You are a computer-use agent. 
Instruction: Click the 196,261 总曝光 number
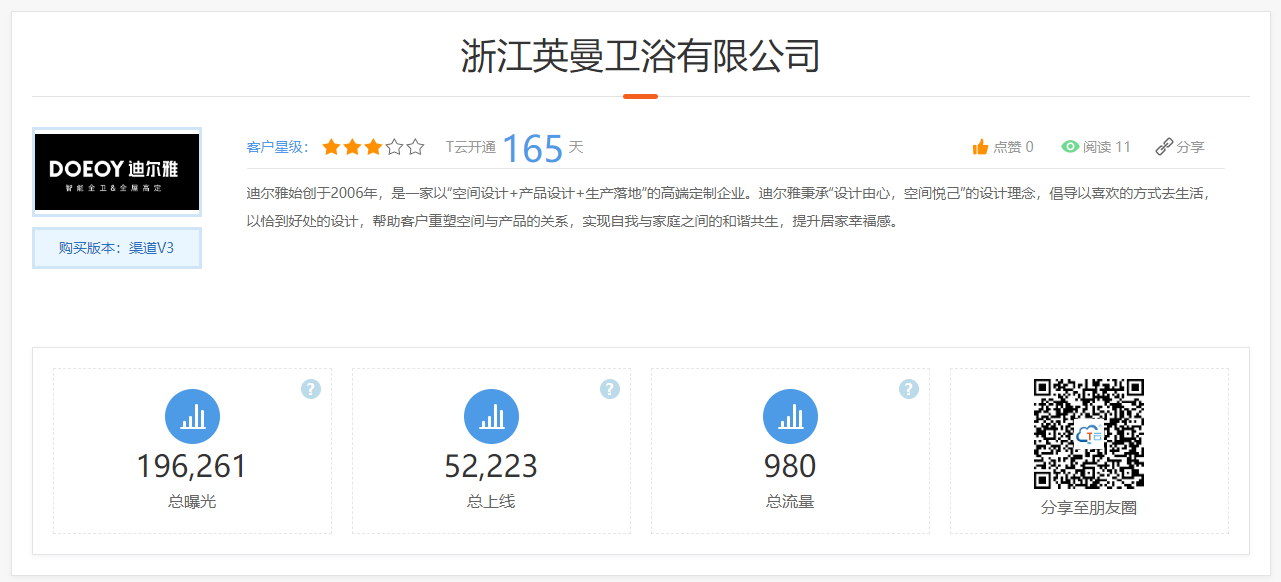[x=192, y=466]
